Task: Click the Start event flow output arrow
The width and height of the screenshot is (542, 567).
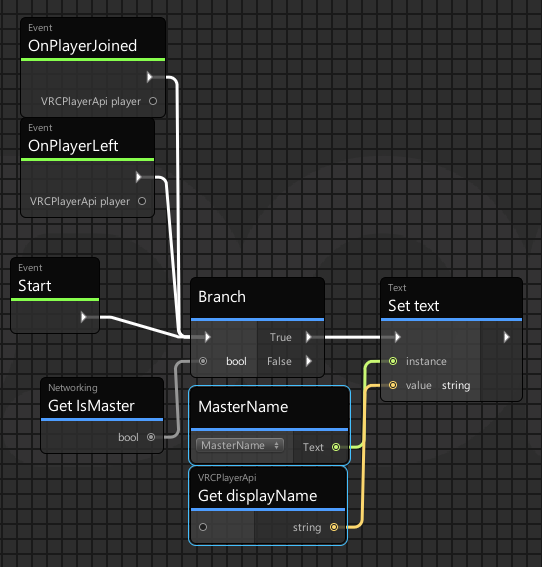Action: pos(84,317)
